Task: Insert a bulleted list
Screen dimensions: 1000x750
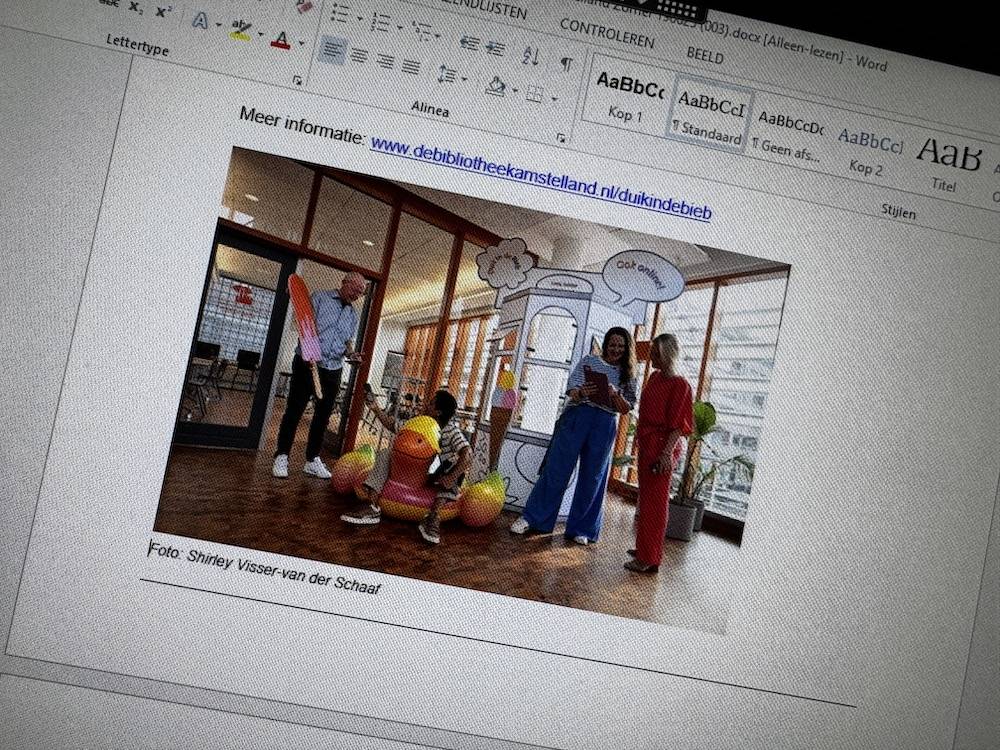Action: coord(340,13)
